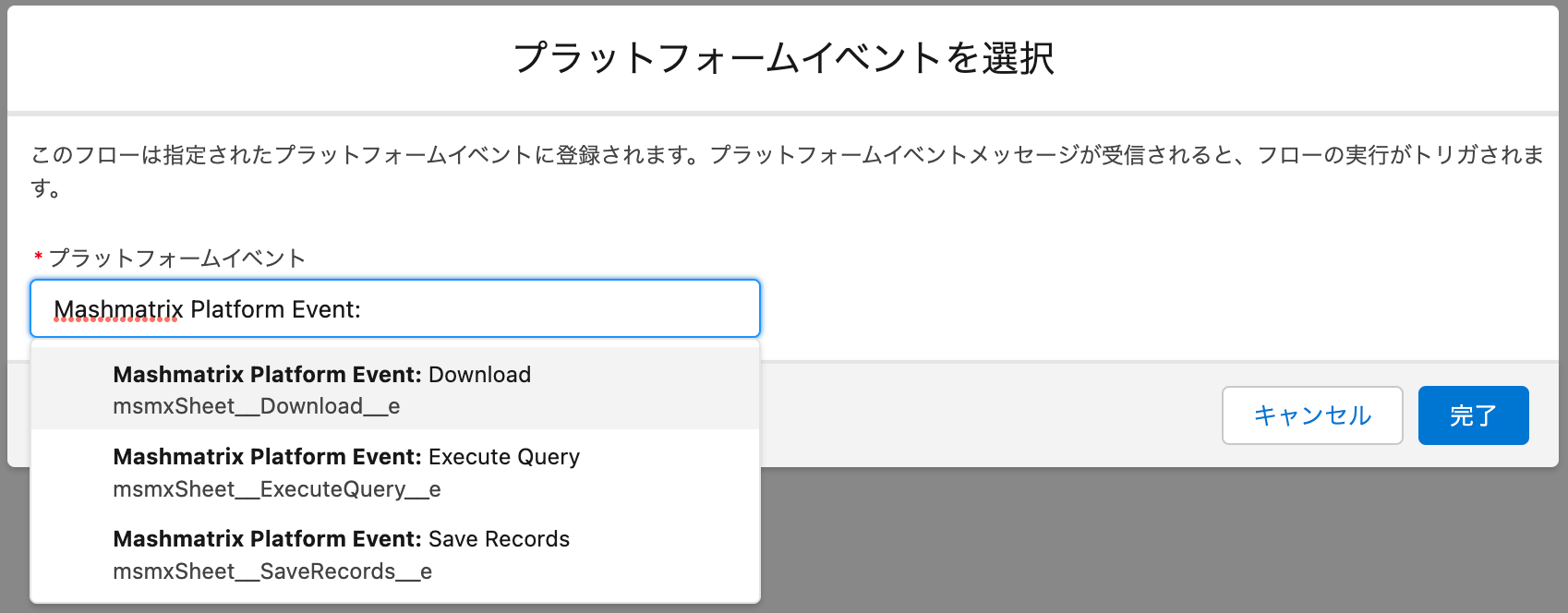Click the underlined Mashmatrix word in input
This screenshot has width=1568, height=613.
pos(118,309)
